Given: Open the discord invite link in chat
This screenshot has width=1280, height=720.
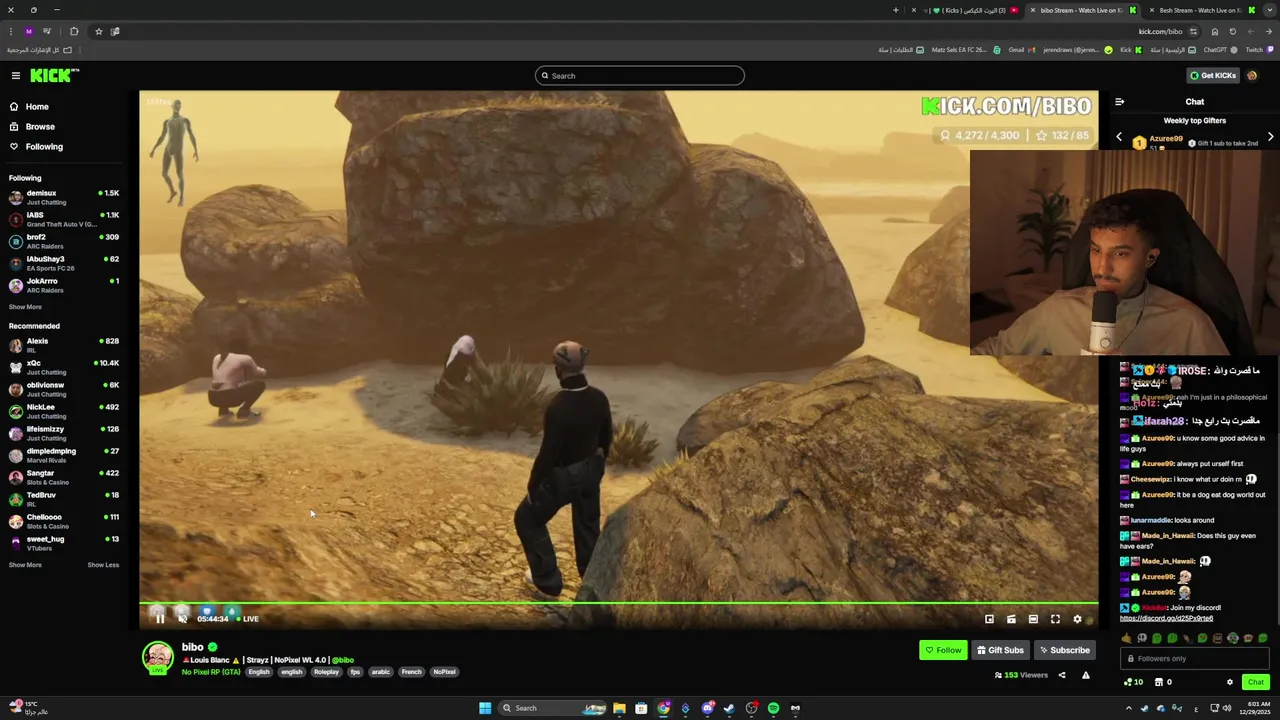Looking at the screenshot, I should [x=1166, y=618].
